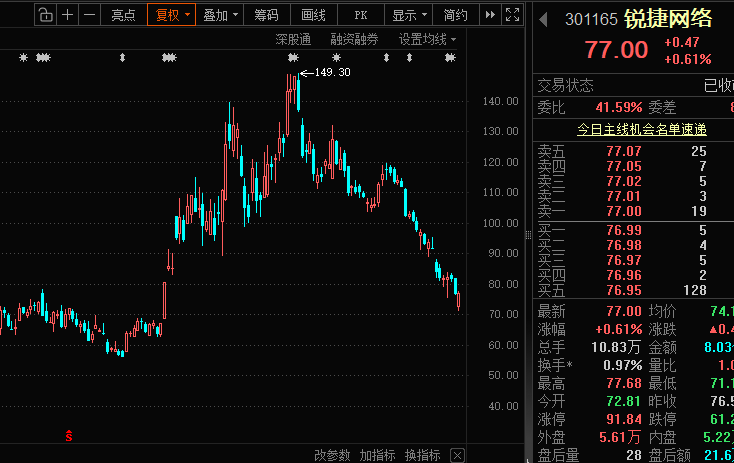Click 涨幅 value +0.61% in quote table
Viewport: 734px width, 463px height.
tap(619, 329)
